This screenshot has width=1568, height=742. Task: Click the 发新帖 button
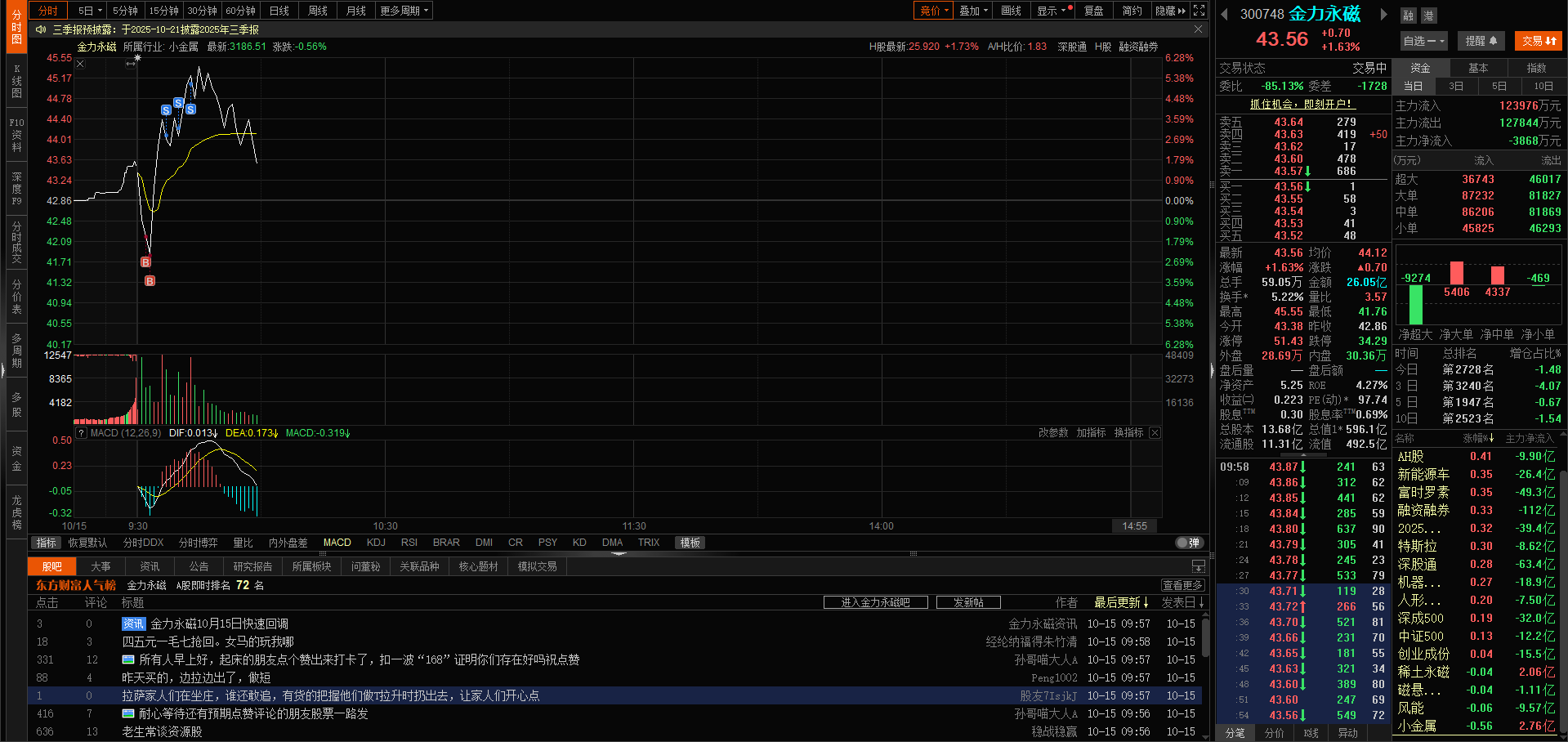click(968, 602)
